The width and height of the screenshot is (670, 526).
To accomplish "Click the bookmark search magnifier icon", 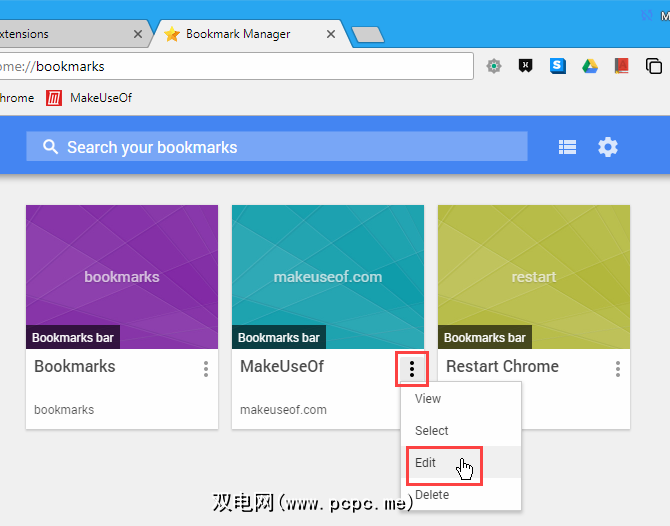I will 50,147.
